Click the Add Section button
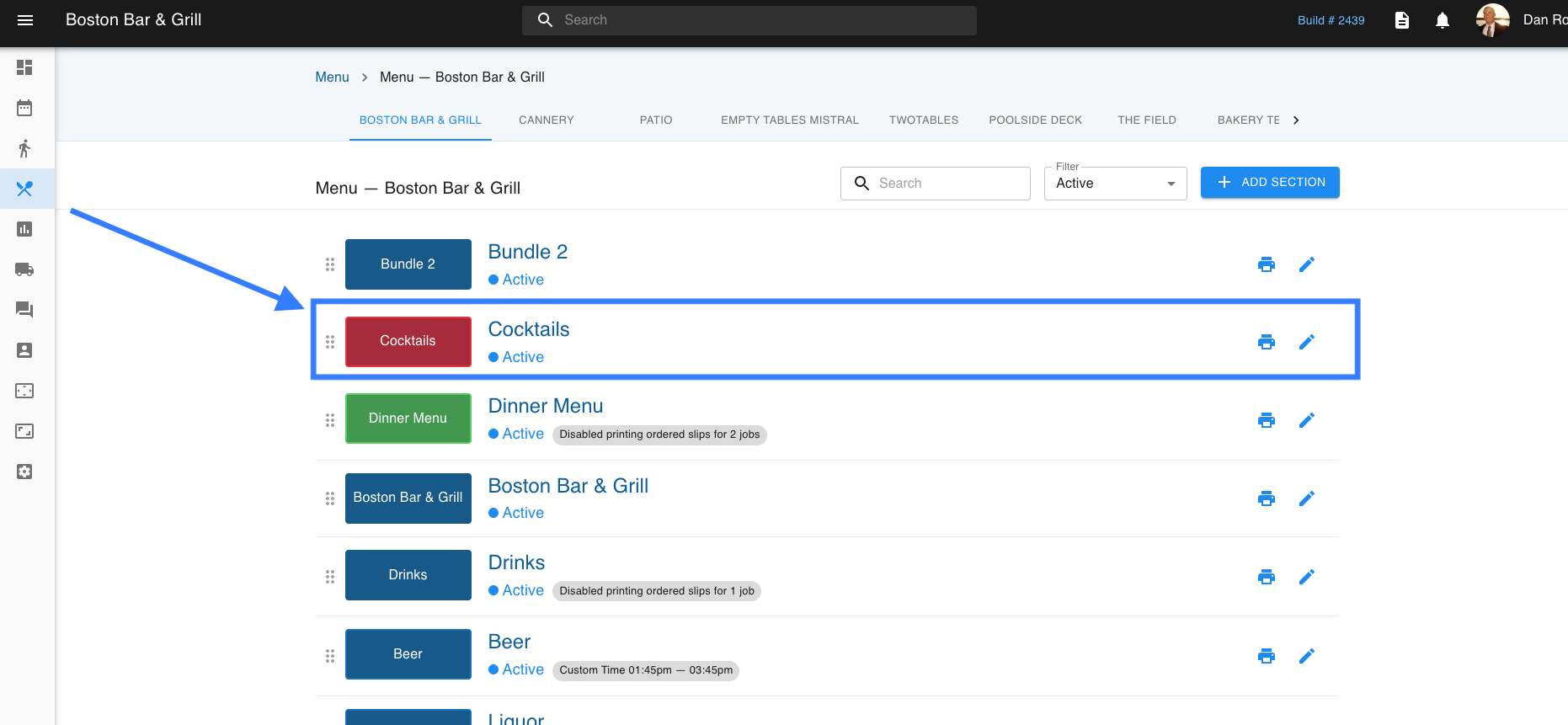The image size is (1568, 725). pyautogui.click(x=1269, y=183)
